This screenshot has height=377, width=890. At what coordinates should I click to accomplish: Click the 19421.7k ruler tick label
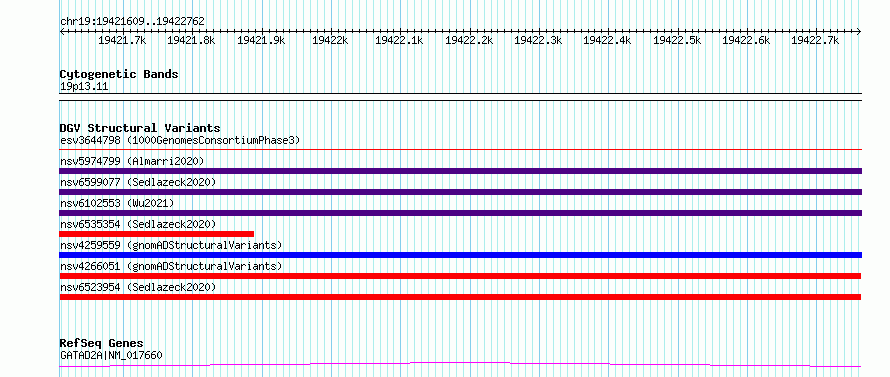click(122, 40)
